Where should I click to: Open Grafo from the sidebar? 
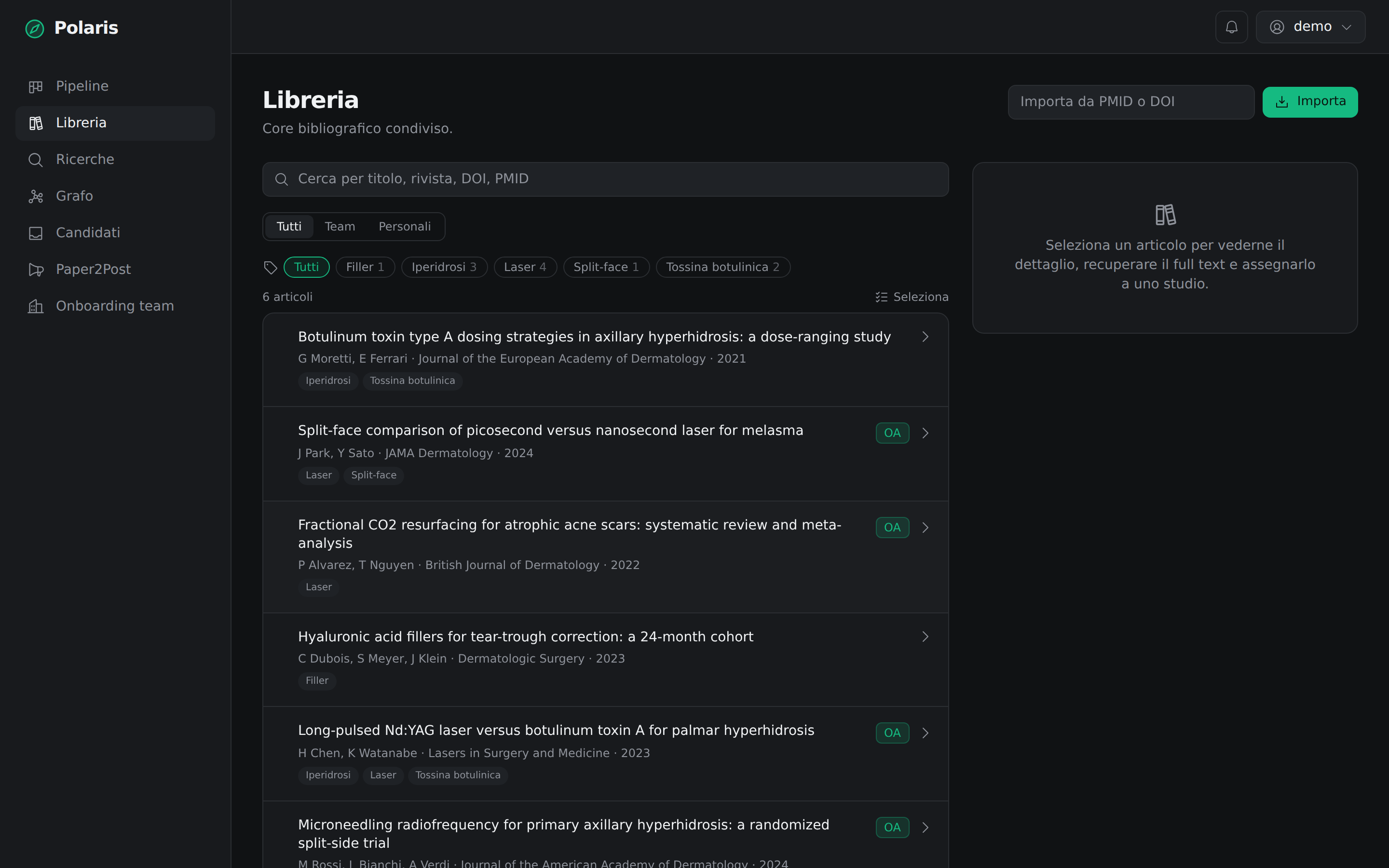(115, 197)
